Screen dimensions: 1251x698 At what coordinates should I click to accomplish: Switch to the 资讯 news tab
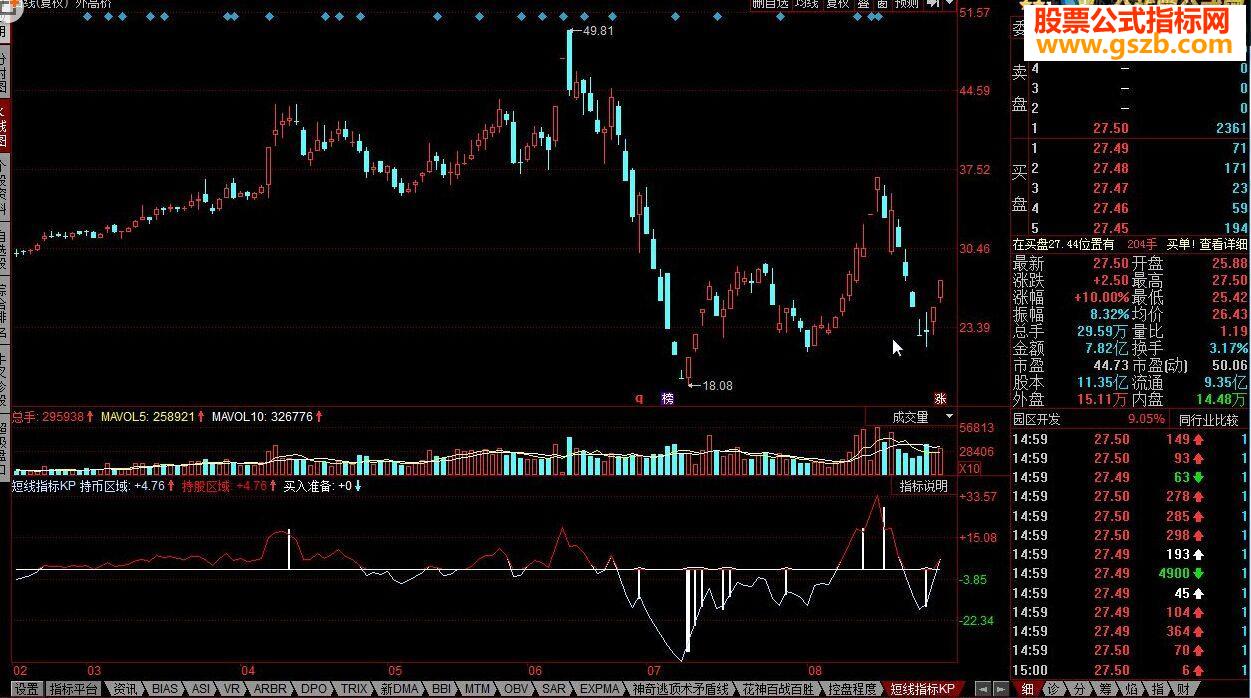click(125, 689)
